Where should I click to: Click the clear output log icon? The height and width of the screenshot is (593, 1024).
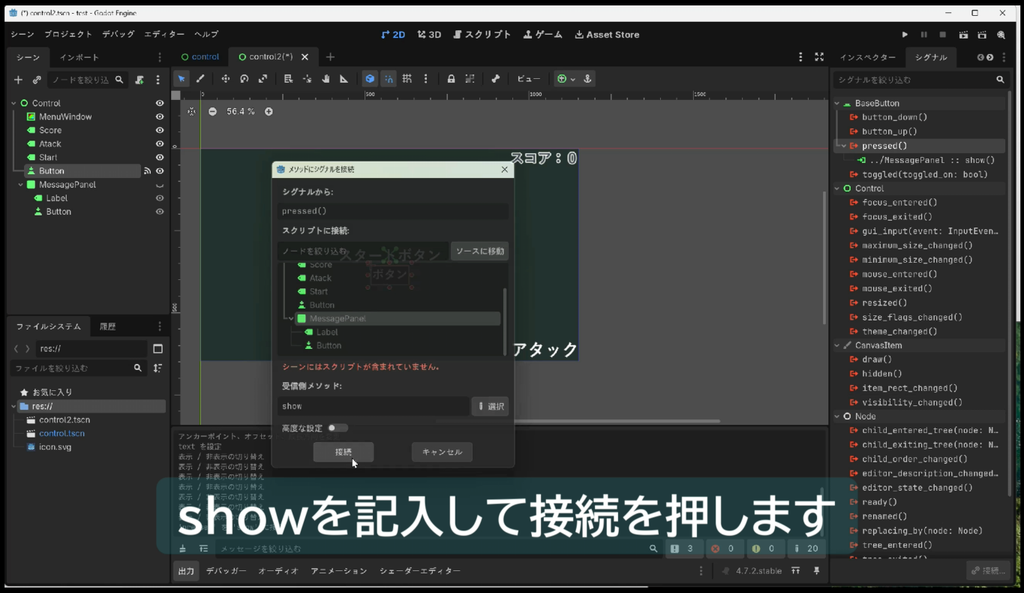click(183, 549)
